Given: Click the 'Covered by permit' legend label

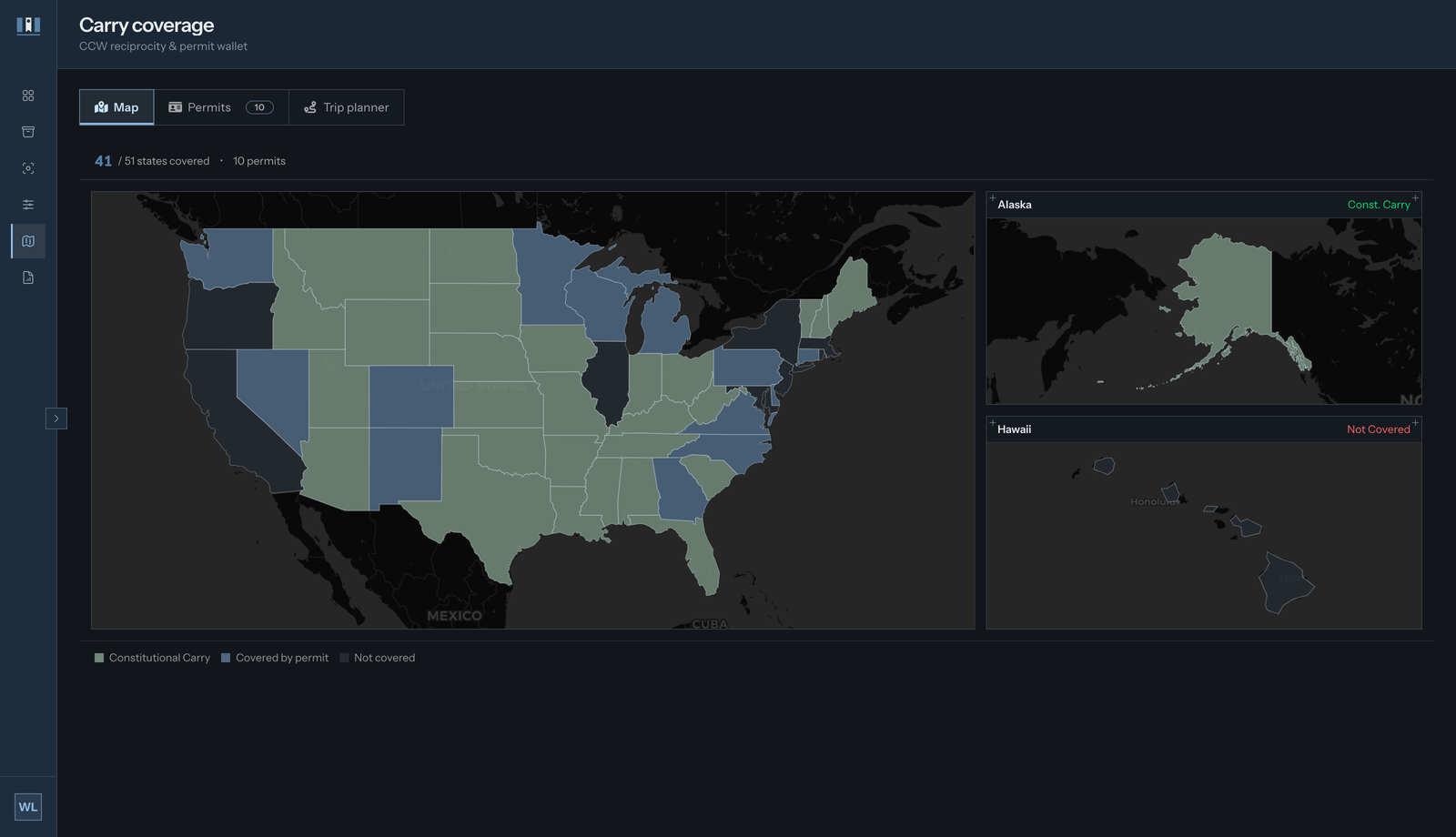Looking at the screenshot, I should point(282,658).
